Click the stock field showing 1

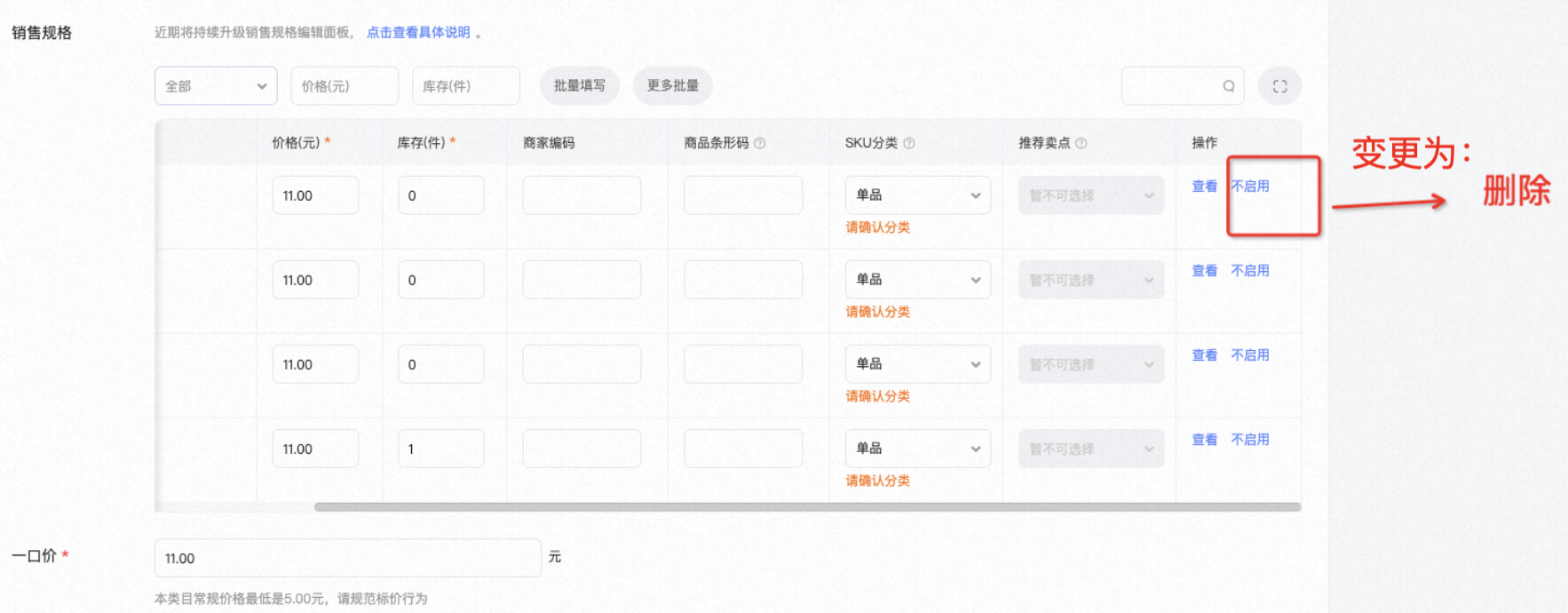pos(440,448)
